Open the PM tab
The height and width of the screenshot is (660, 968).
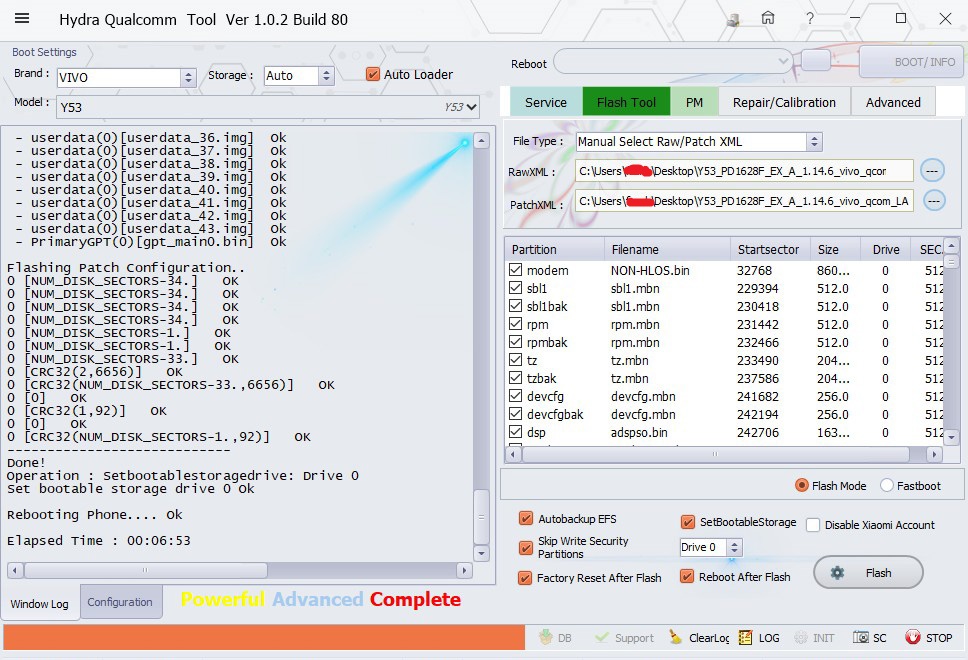point(694,102)
